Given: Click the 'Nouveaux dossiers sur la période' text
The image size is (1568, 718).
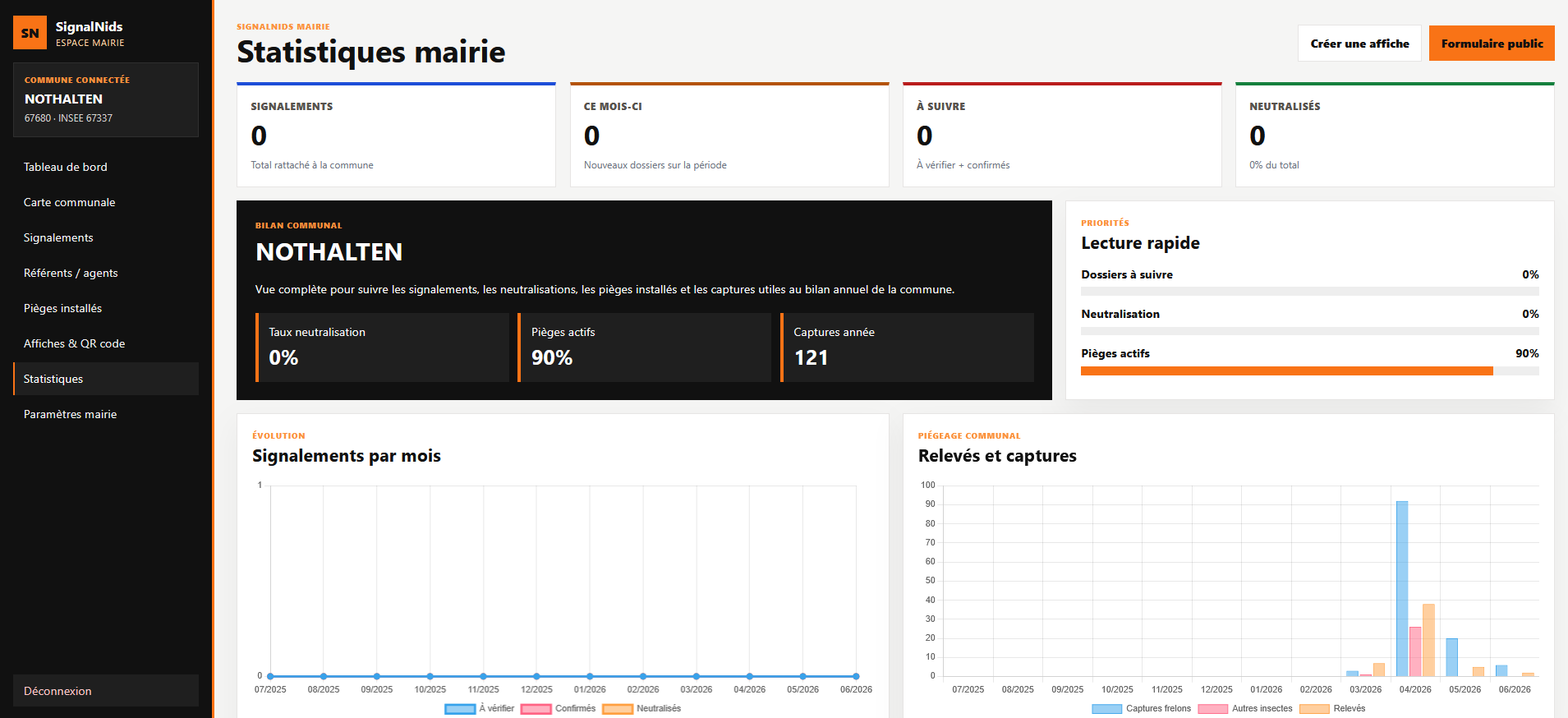Looking at the screenshot, I should click(x=655, y=165).
